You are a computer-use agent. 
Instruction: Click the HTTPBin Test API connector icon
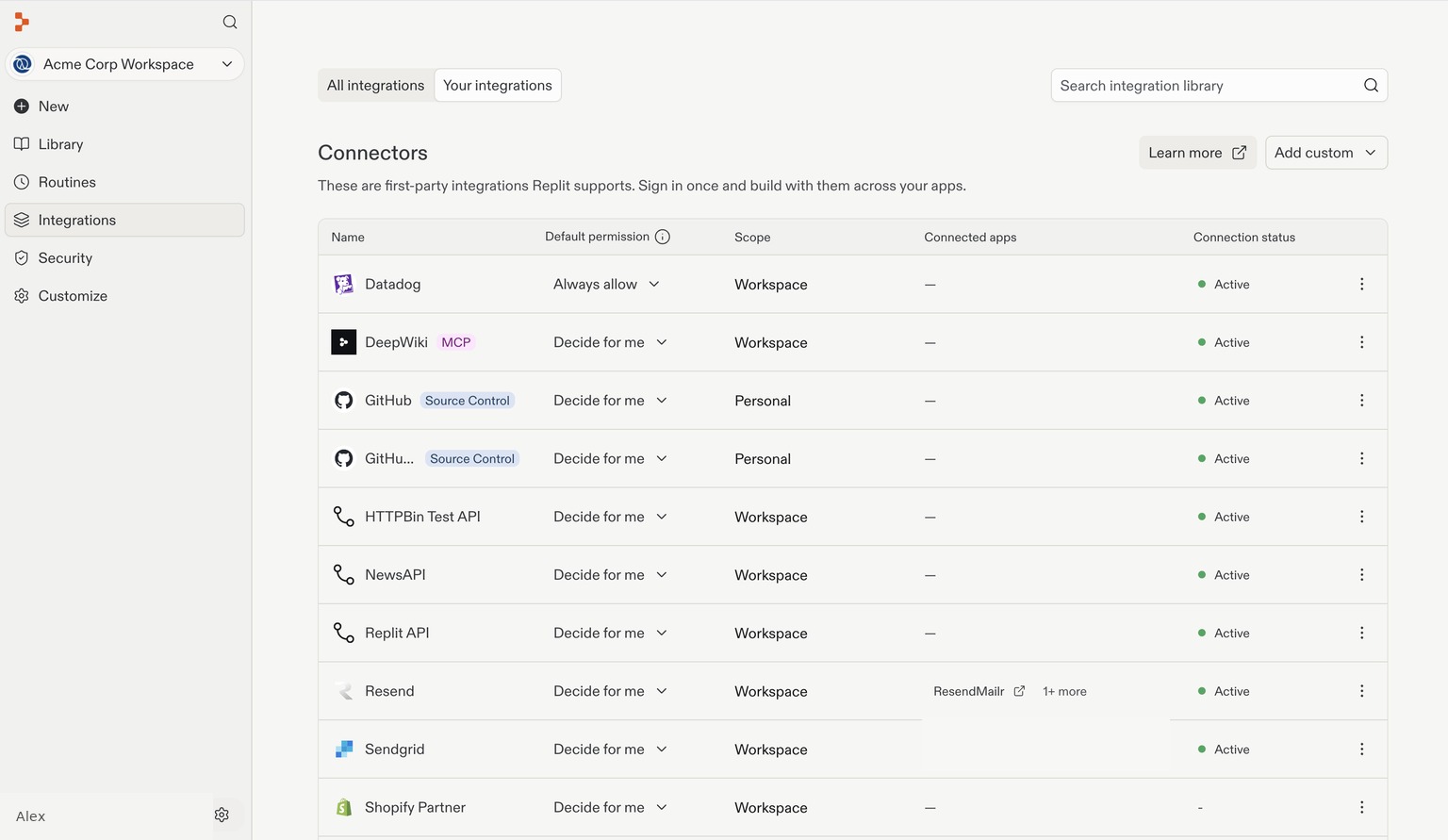click(x=343, y=517)
